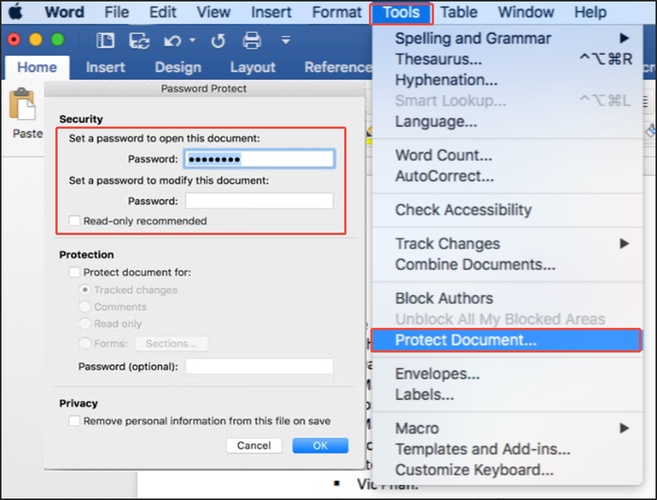Screen dimensions: 657x500
Task: Select Comments radio button
Action: [x=85, y=307]
